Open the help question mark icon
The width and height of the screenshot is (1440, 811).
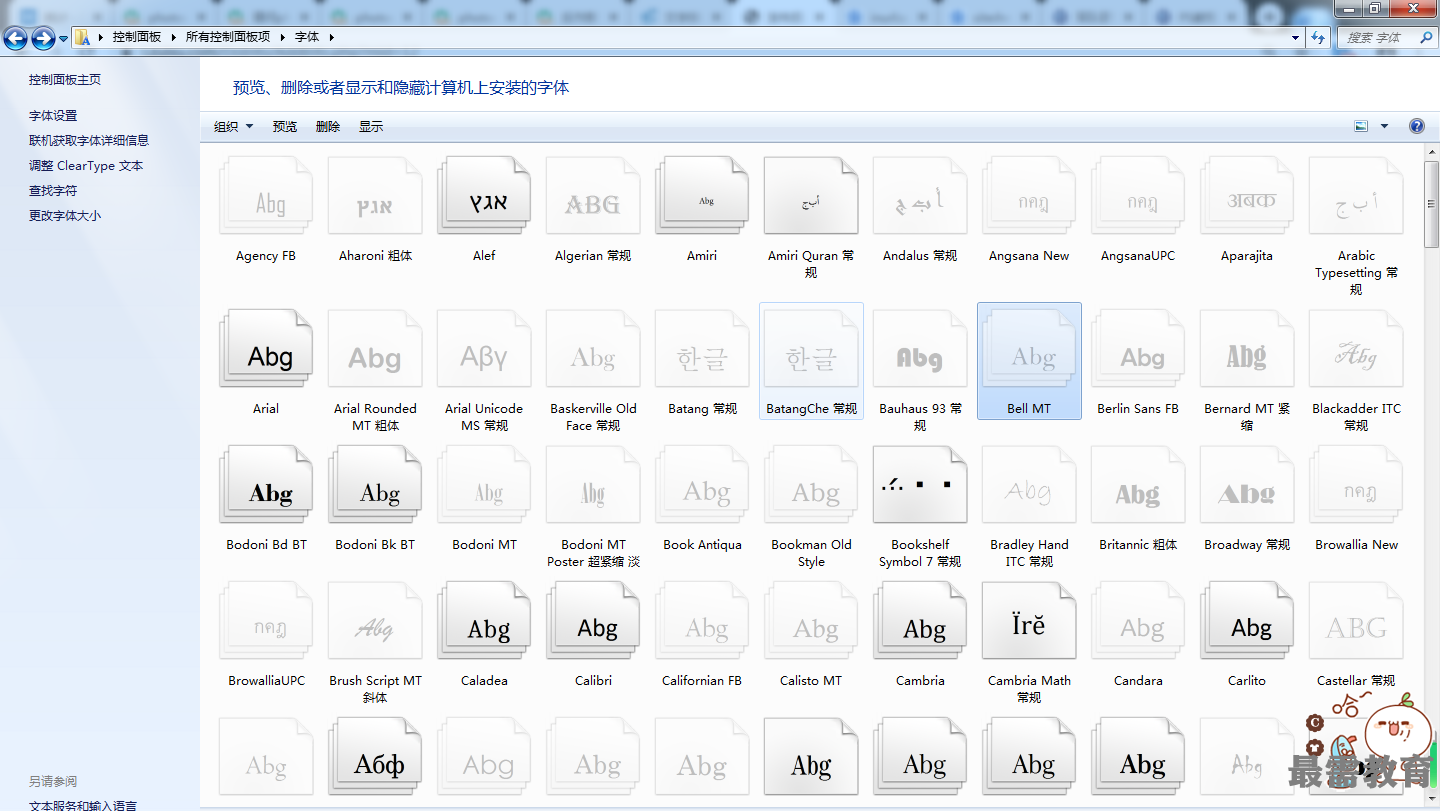[x=1417, y=126]
